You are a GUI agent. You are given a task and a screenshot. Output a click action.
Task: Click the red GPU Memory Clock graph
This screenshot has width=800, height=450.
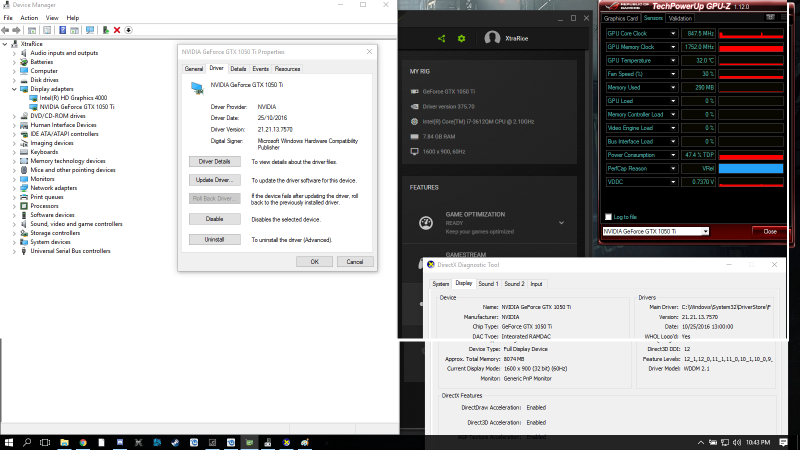tap(751, 47)
